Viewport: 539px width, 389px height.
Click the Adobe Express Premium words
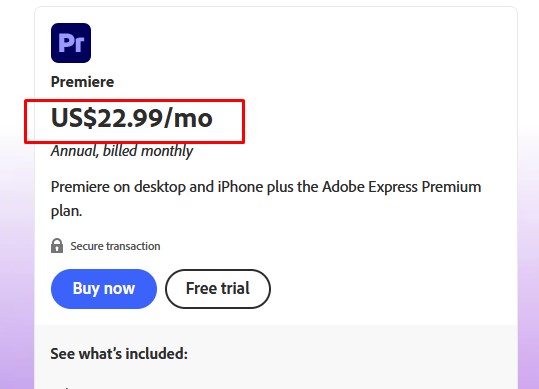pyautogui.click(x=402, y=187)
